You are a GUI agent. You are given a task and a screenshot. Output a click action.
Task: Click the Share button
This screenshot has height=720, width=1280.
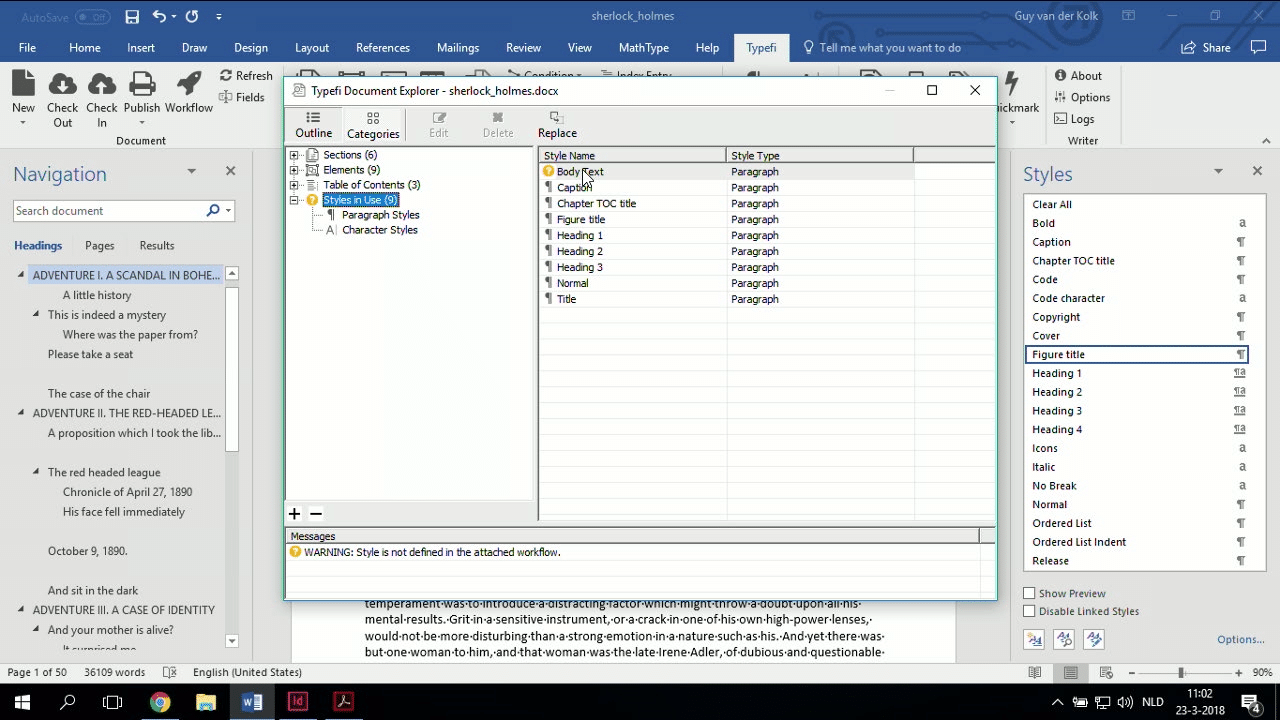click(x=1207, y=47)
